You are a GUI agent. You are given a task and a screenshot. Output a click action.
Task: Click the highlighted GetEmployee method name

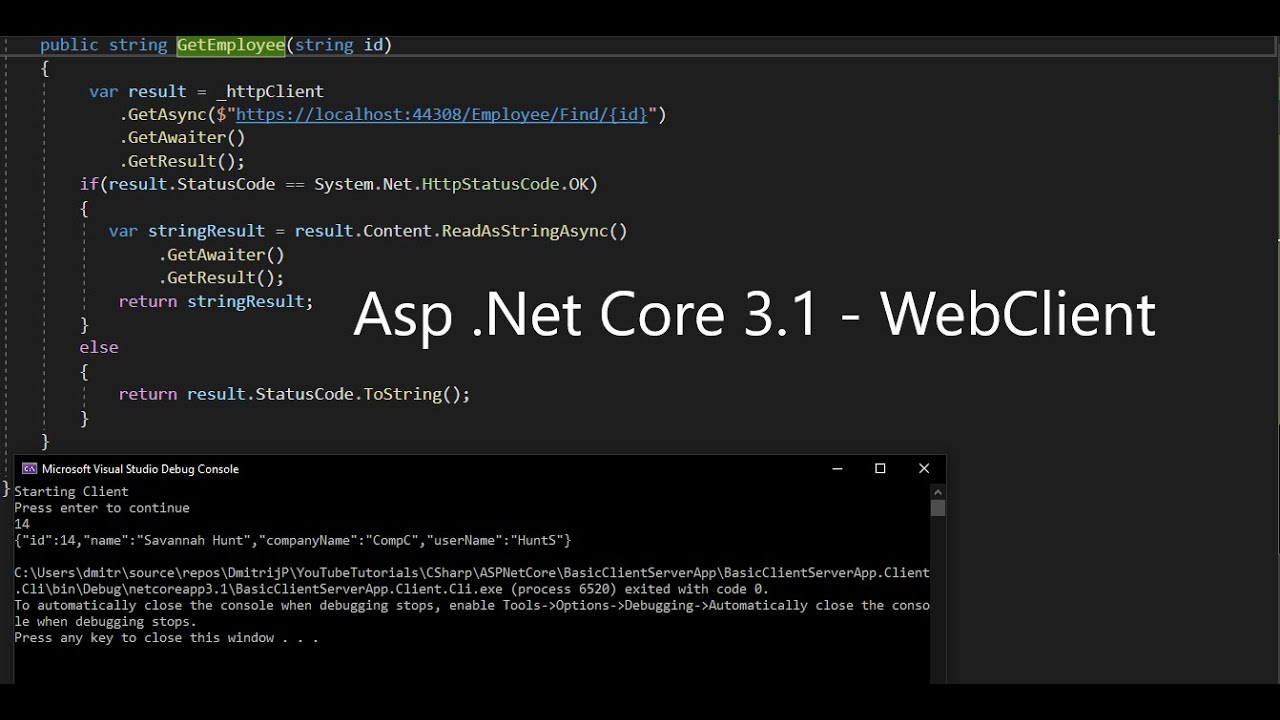(x=231, y=45)
